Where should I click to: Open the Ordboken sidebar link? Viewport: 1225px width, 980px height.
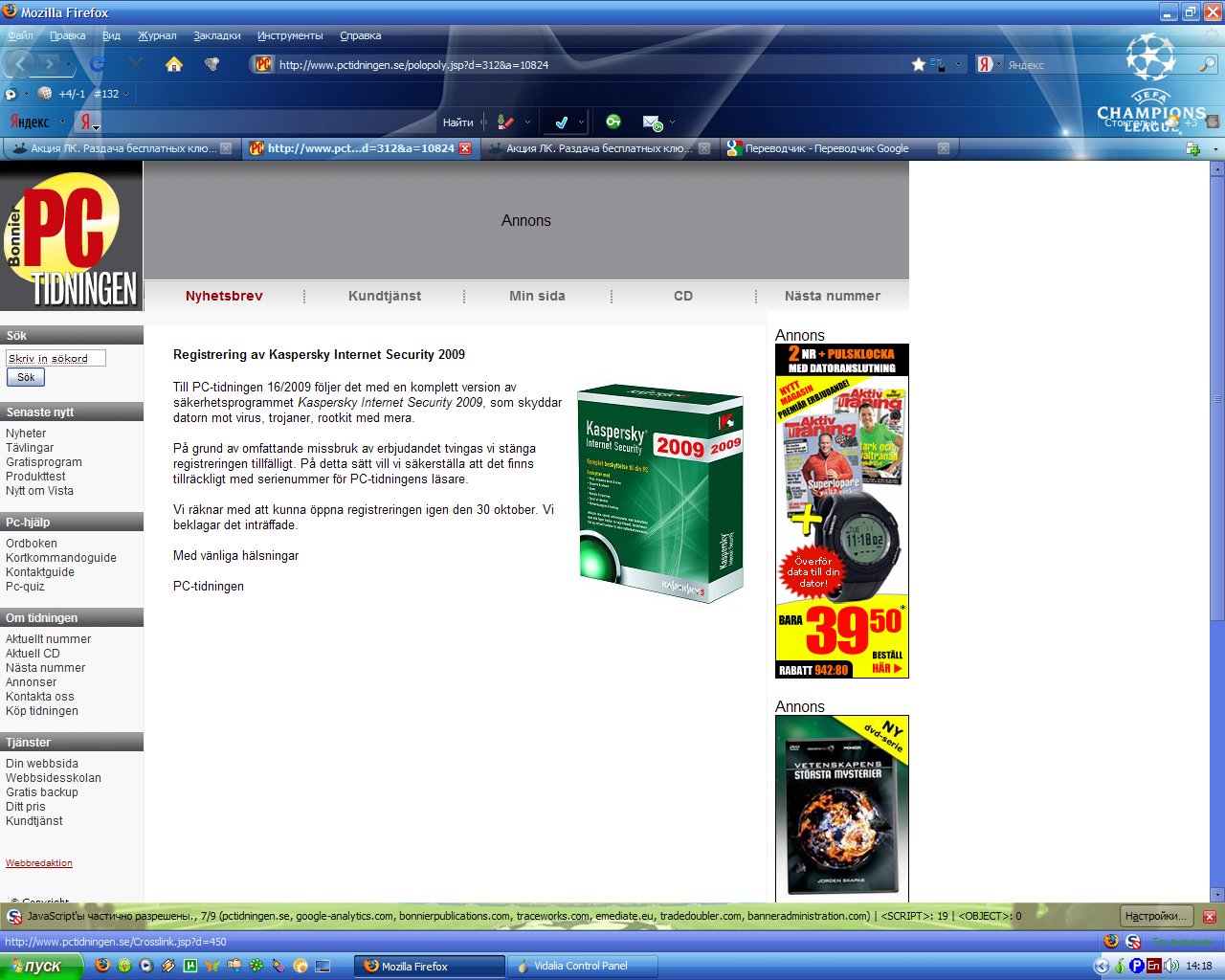click(x=32, y=544)
